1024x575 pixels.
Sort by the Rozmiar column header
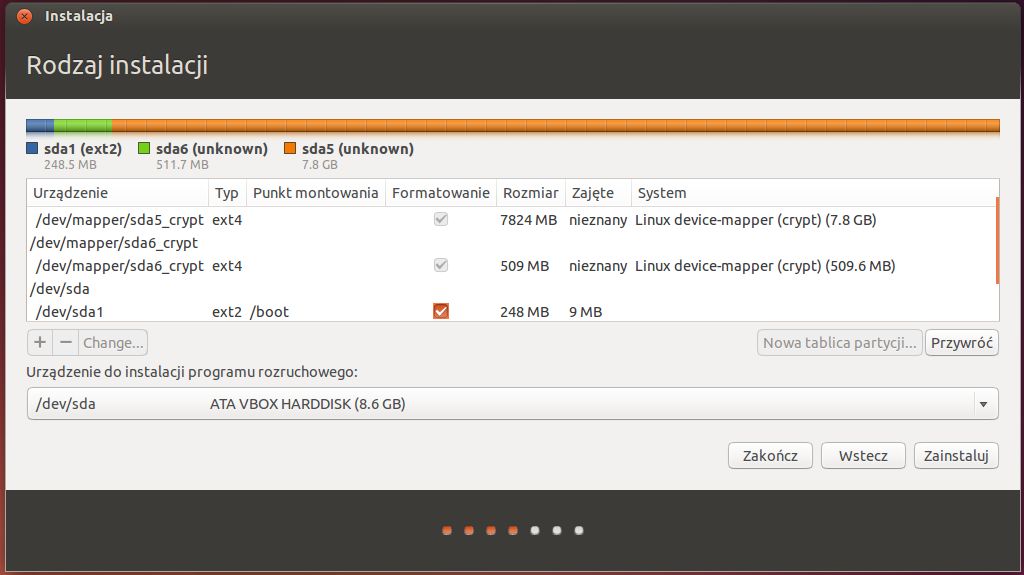[x=530, y=193]
